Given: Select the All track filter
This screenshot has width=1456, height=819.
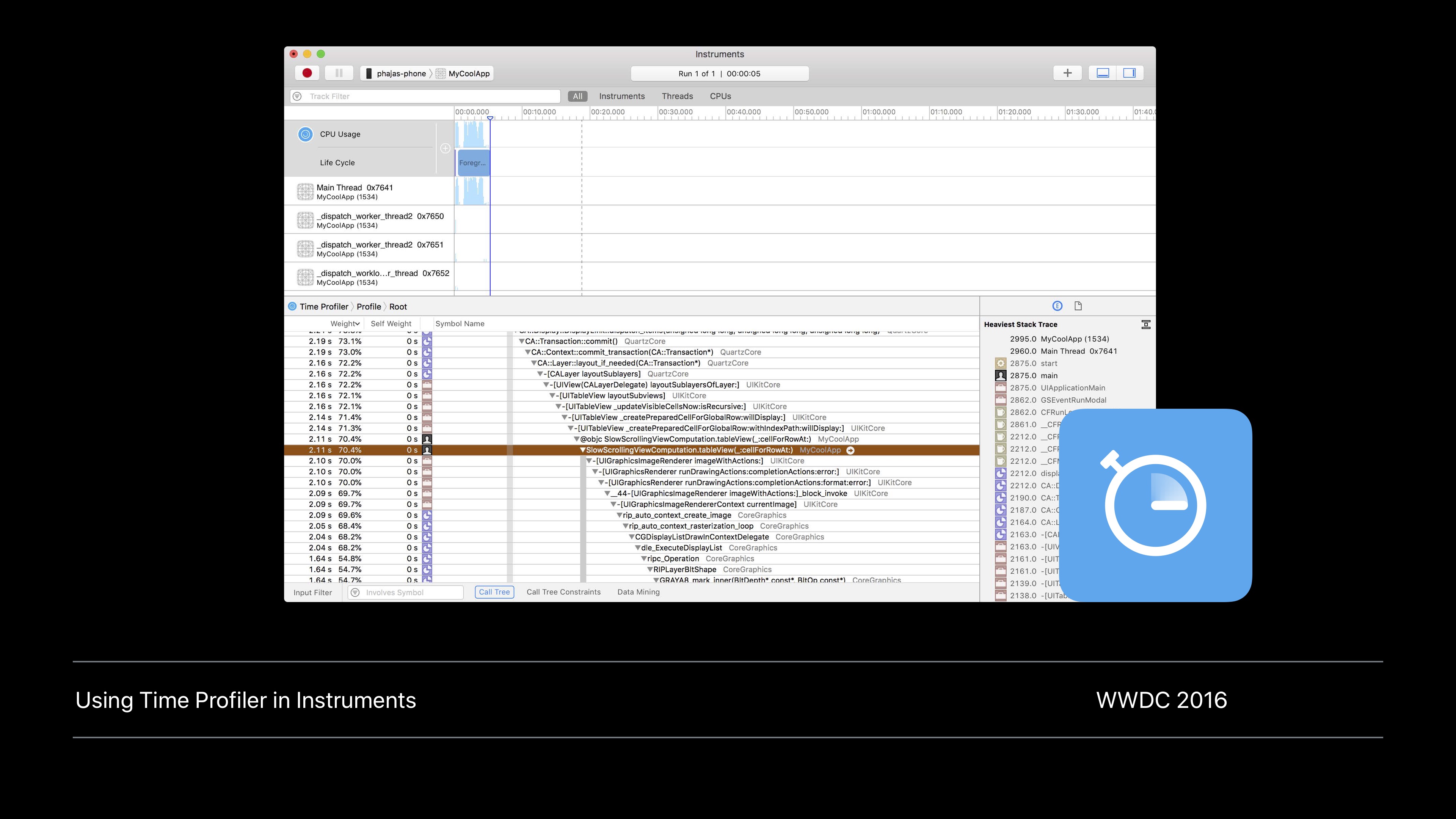Looking at the screenshot, I should click(x=577, y=96).
